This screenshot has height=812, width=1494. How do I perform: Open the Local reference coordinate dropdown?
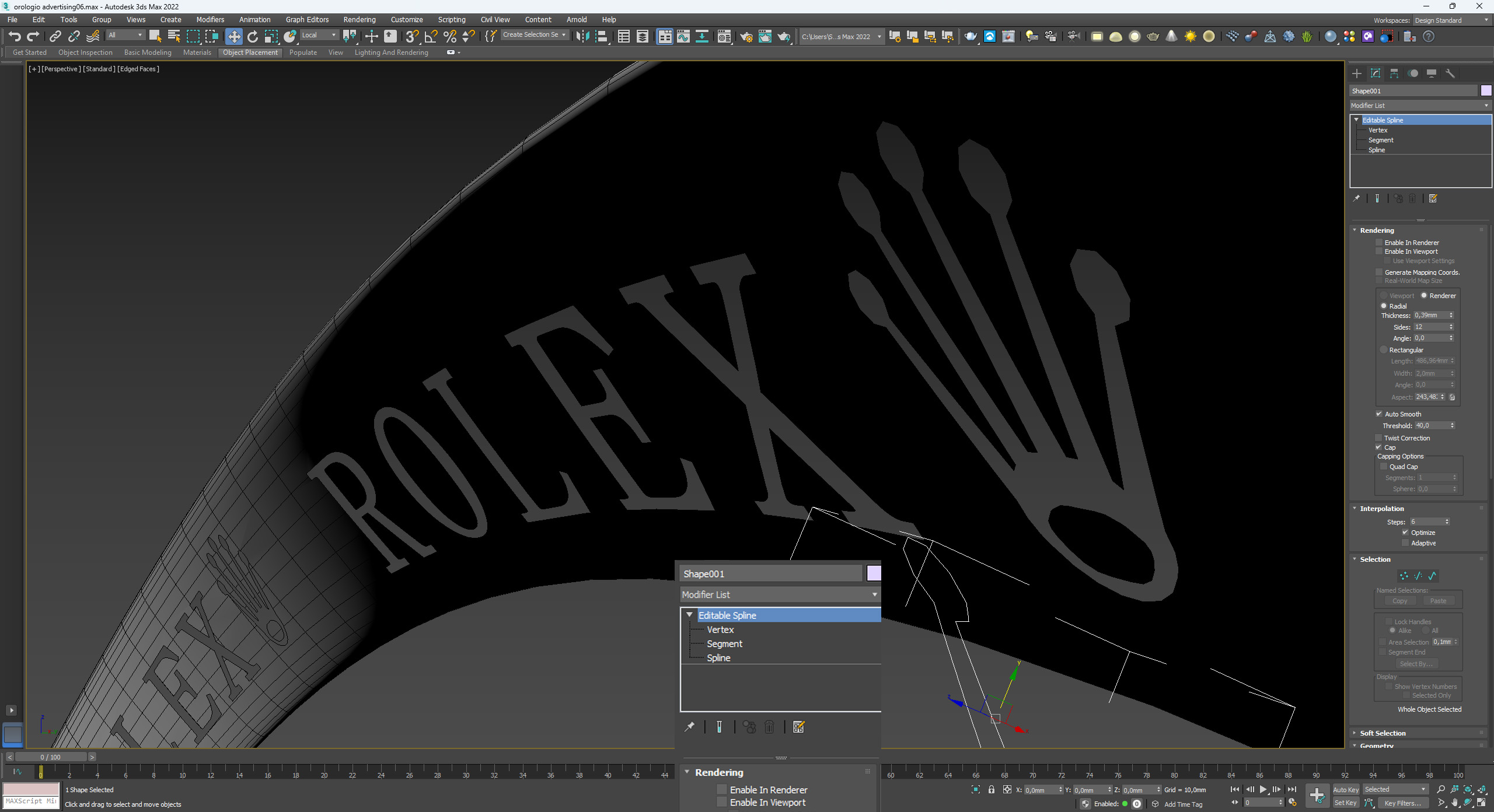[319, 36]
